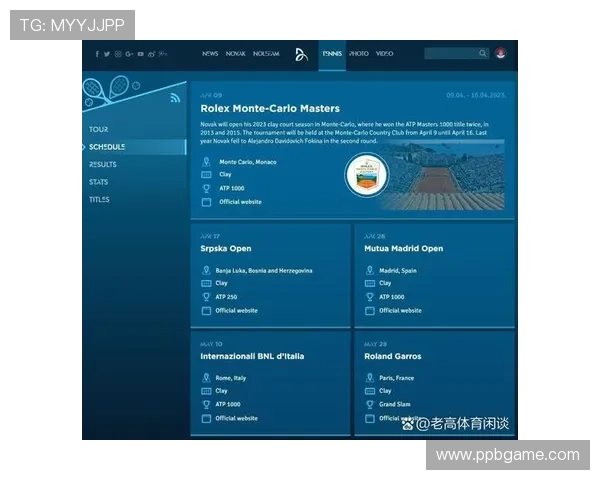
Task: Click calendar icon in Monte-Carlo card
Action: pos(206,202)
